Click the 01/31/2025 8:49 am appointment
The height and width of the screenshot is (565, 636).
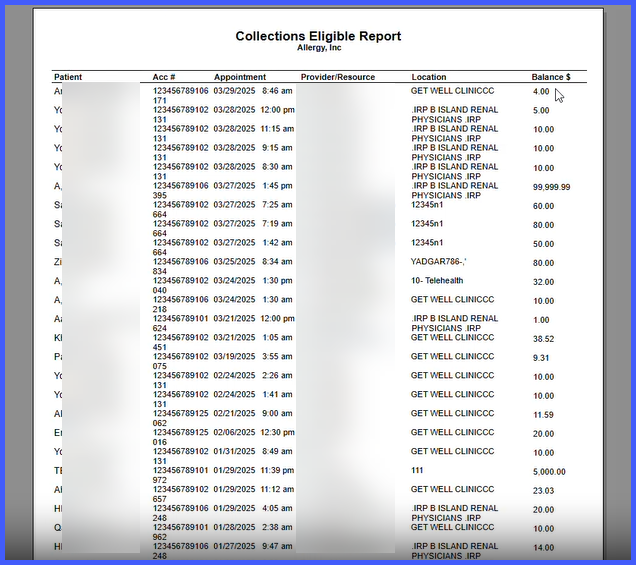coord(253,451)
